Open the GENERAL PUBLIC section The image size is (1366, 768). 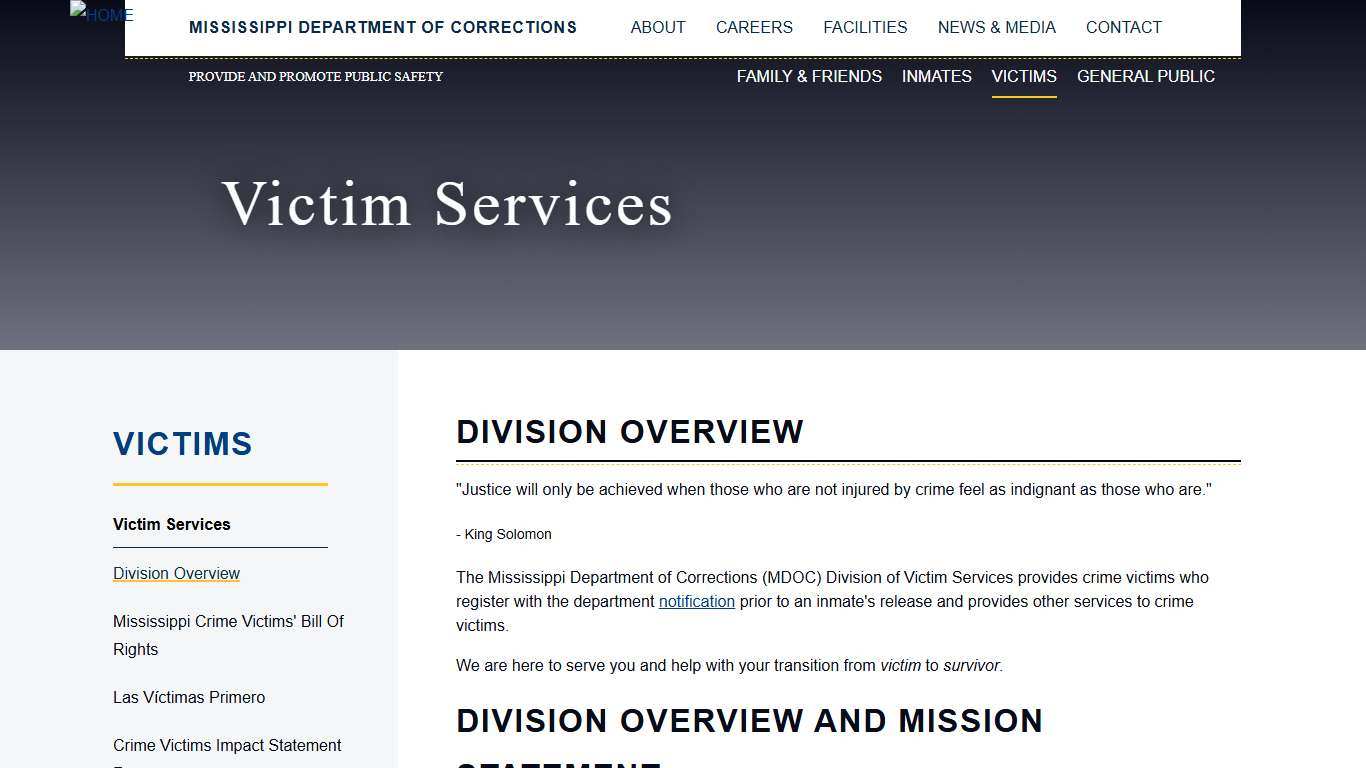1146,76
